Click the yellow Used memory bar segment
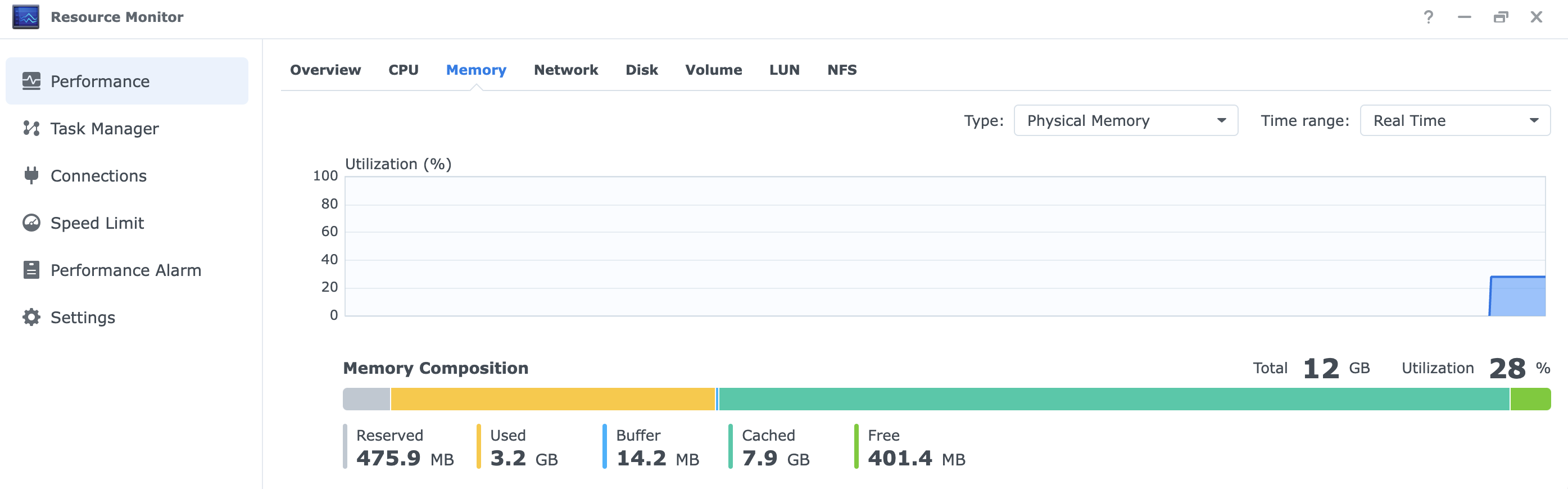Viewport: 1568px width, 489px height. pyautogui.click(x=552, y=400)
